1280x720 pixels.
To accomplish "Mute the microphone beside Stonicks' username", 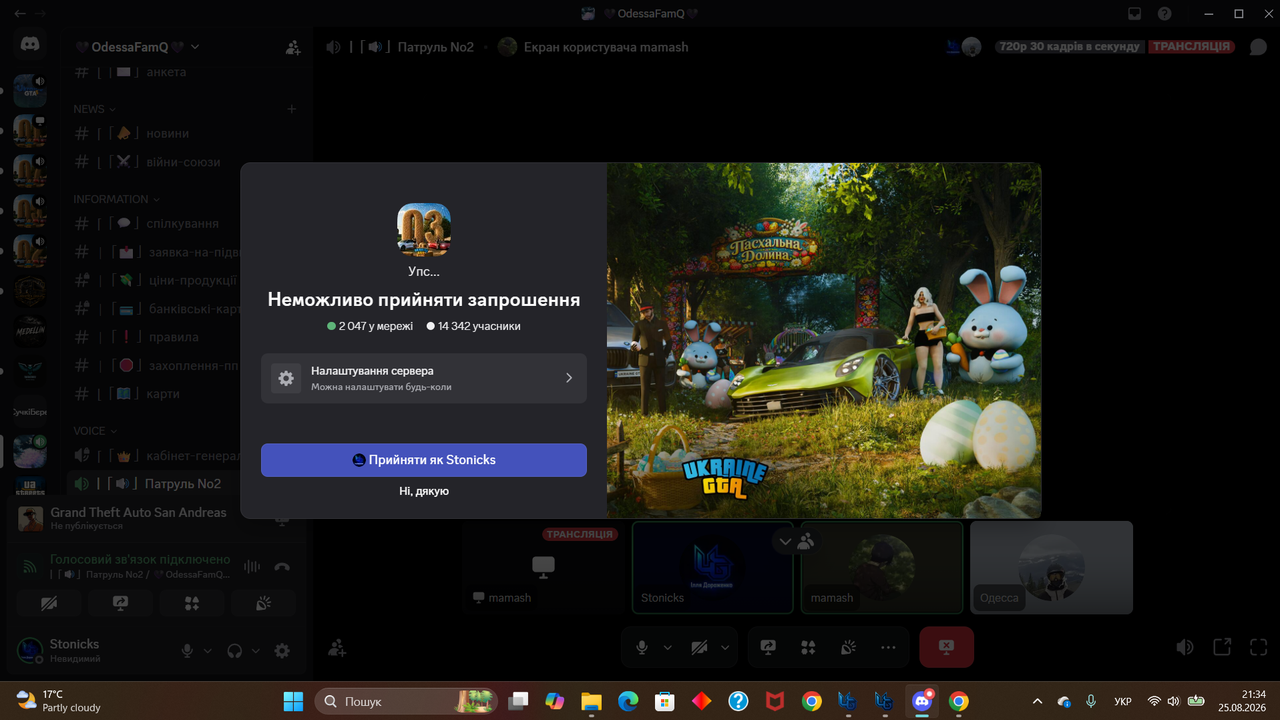I will (x=187, y=651).
